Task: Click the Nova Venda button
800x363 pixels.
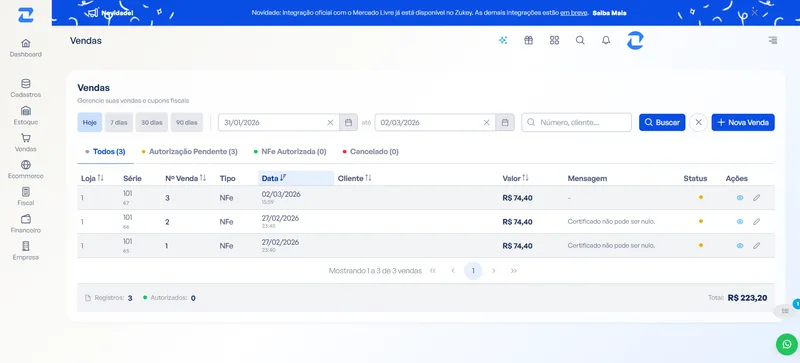Action: click(743, 123)
